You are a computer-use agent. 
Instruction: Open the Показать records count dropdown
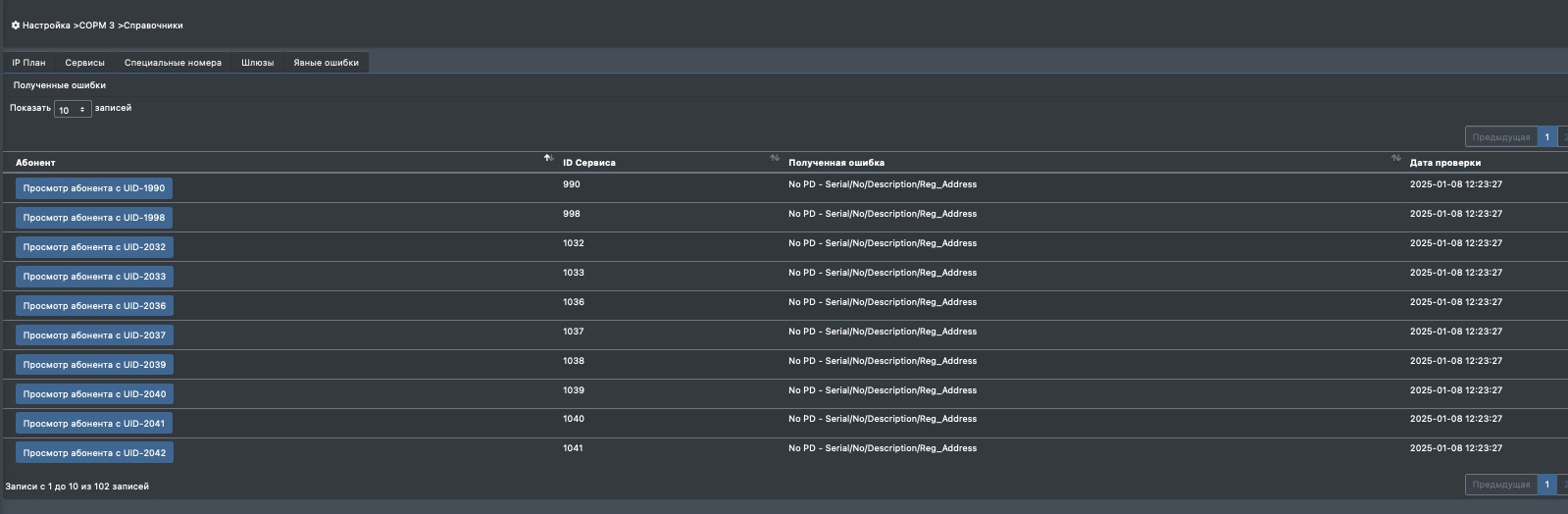[73, 110]
